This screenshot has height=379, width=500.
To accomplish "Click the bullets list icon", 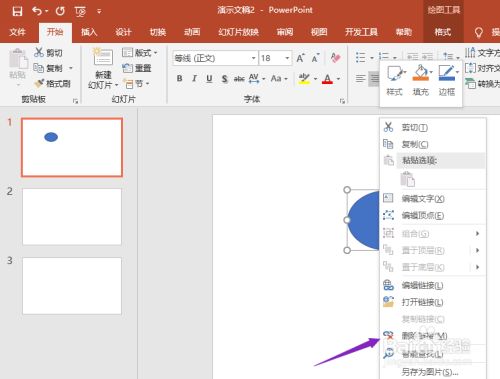I will point(361,57).
